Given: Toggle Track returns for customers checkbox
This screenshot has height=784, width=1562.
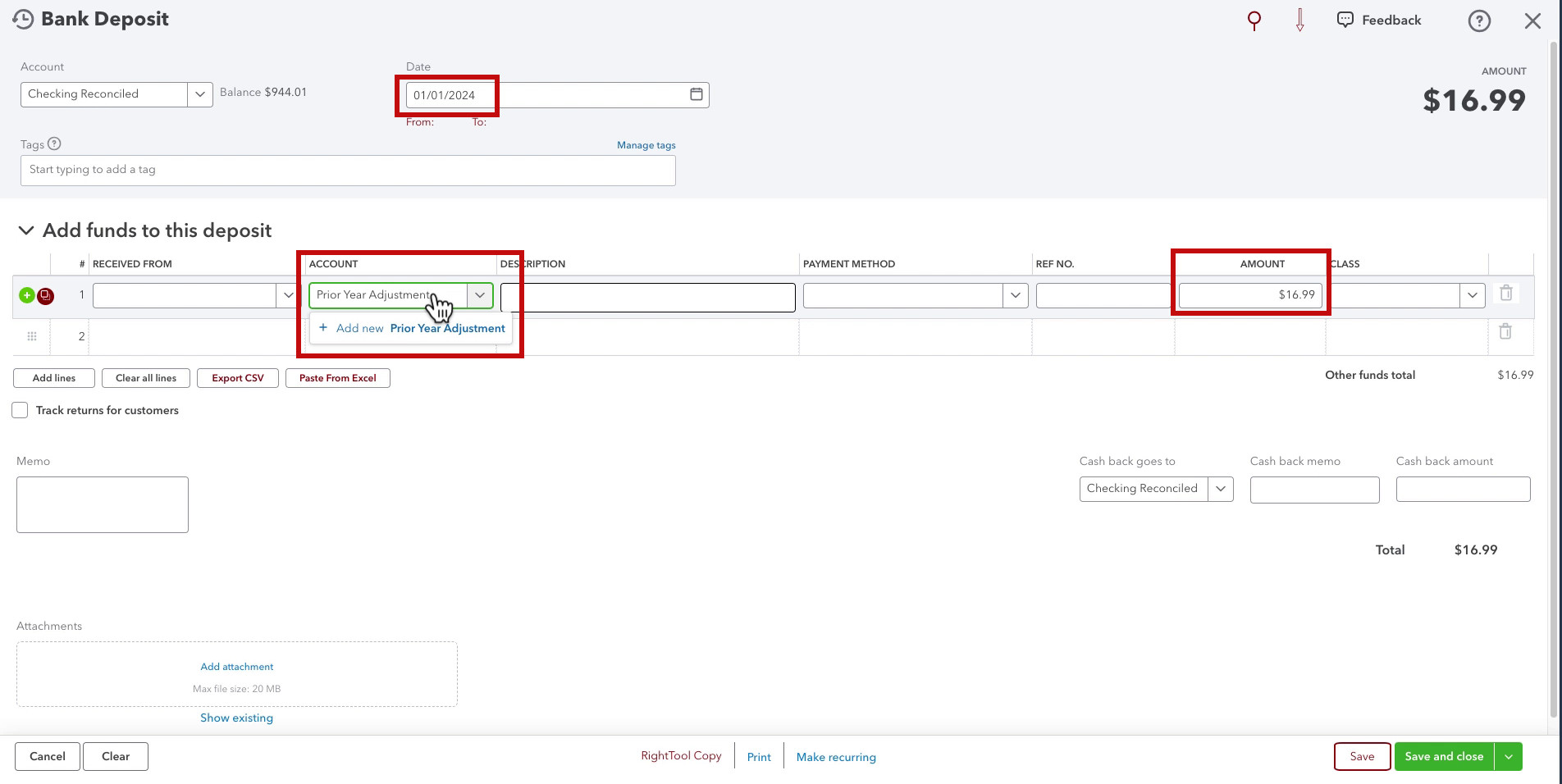Looking at the screenshot, I should tap(20, 410).
